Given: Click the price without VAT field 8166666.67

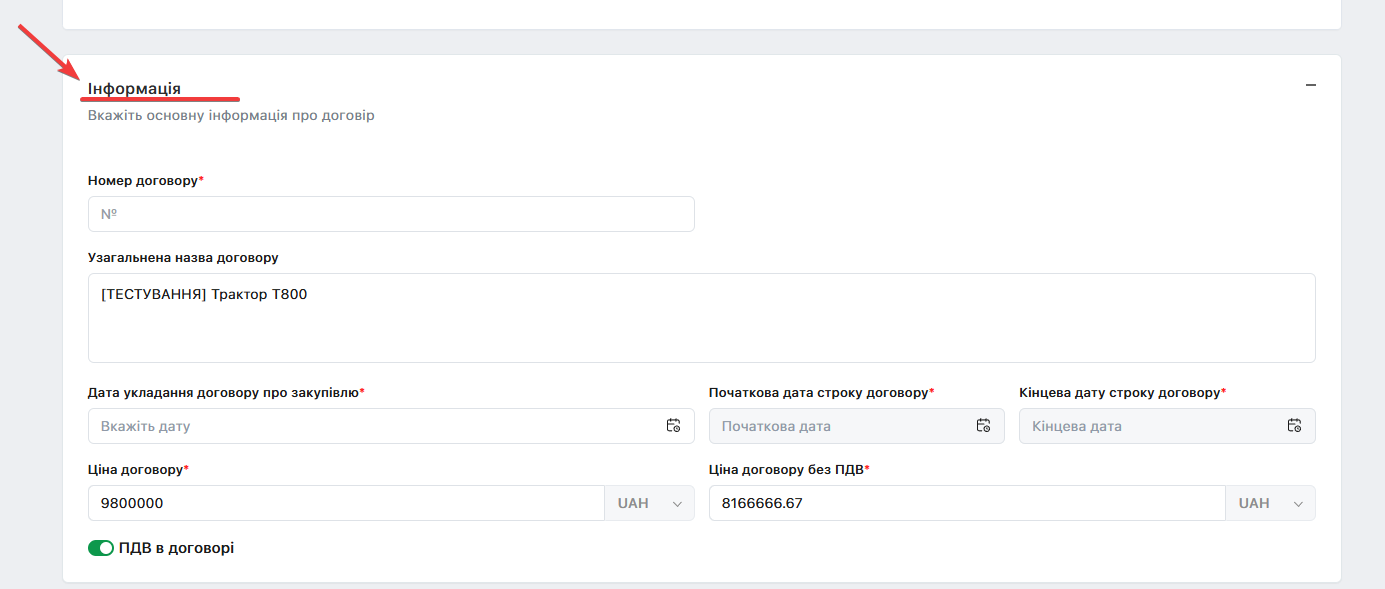Looking at the screenshot, I should [x=967, y=503].
